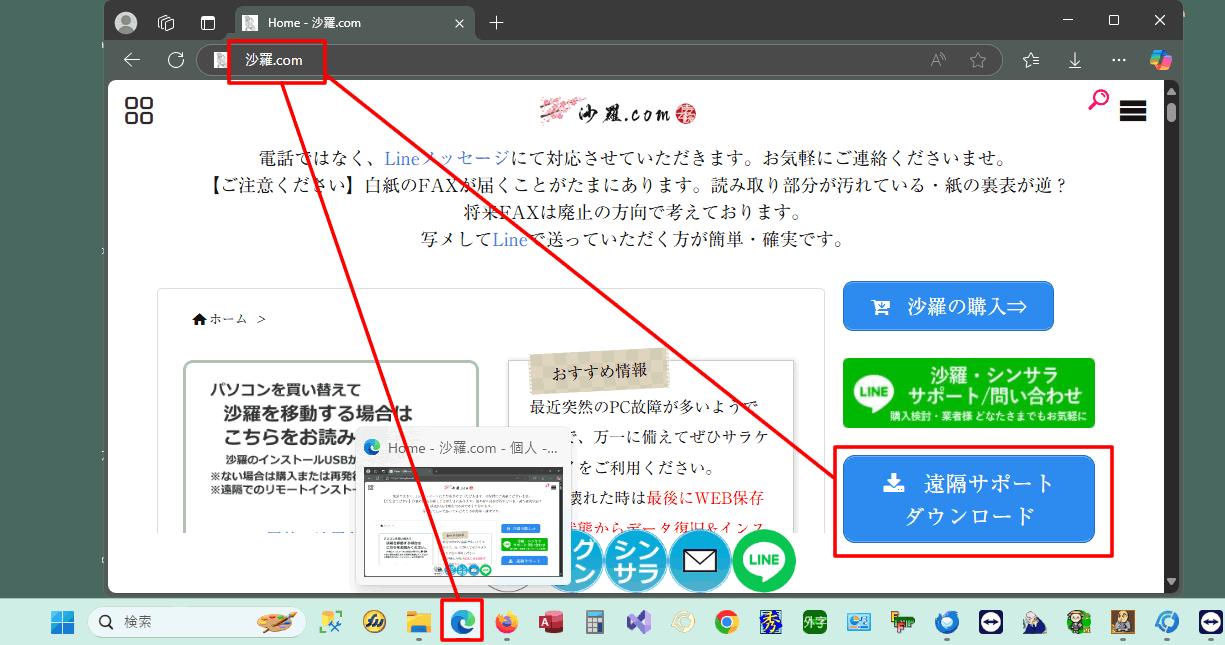Click the 沙羅.com address bar
The height and width of the screenshot is (645, 1225).
click(x=598, y=60)
